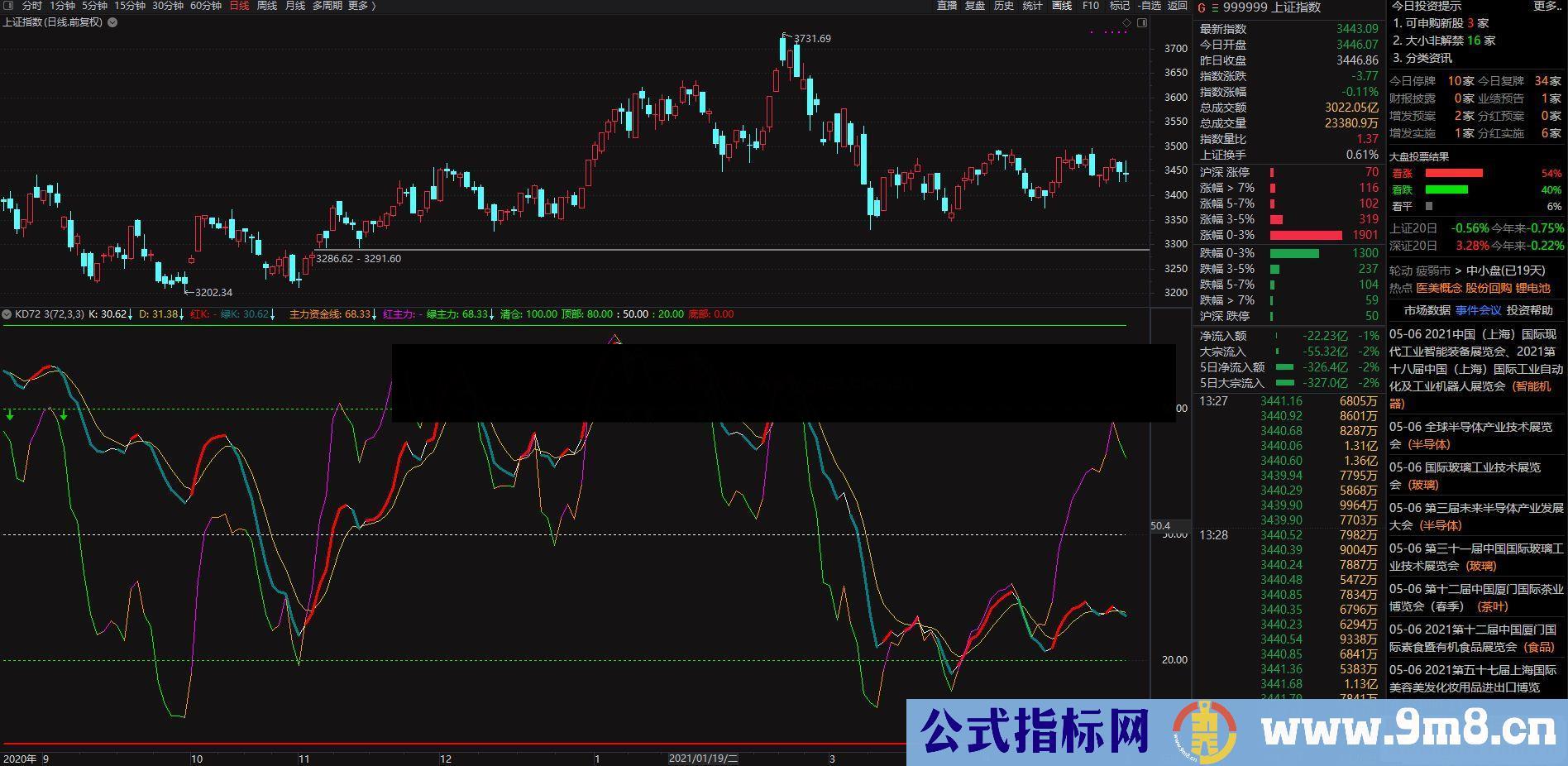The height and width of the screenshot is (766, 1568).
Task: Click the 标记 marking tool
Action: [x=1118, y=5]
